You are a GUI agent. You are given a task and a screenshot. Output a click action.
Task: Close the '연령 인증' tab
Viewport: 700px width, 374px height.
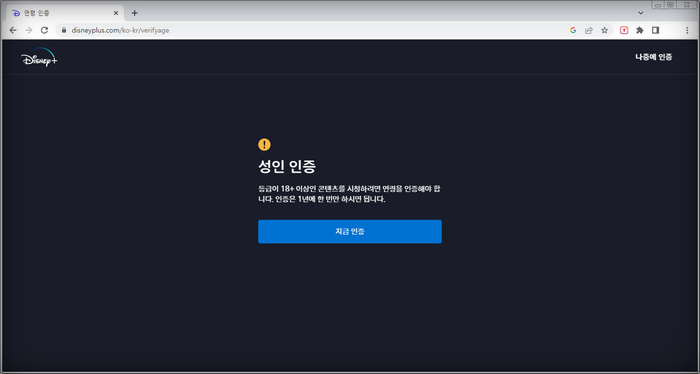point(116,13)
